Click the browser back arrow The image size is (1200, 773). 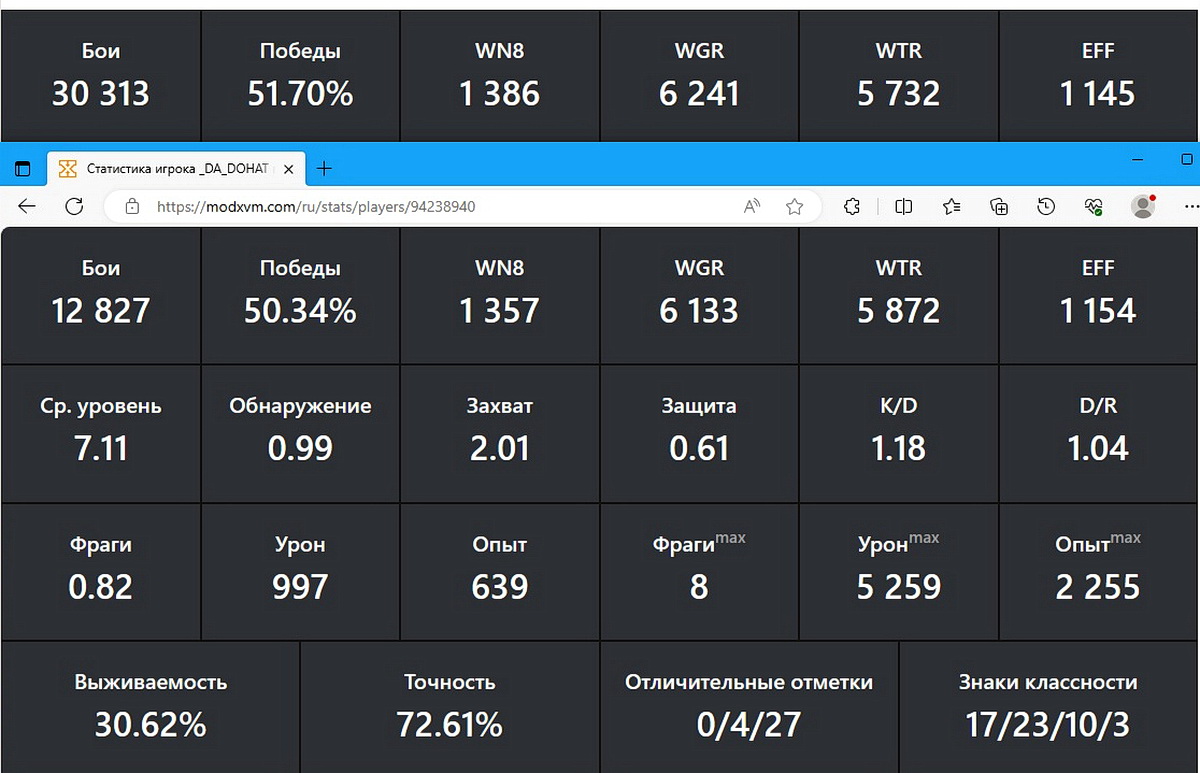tap(27, 207)
